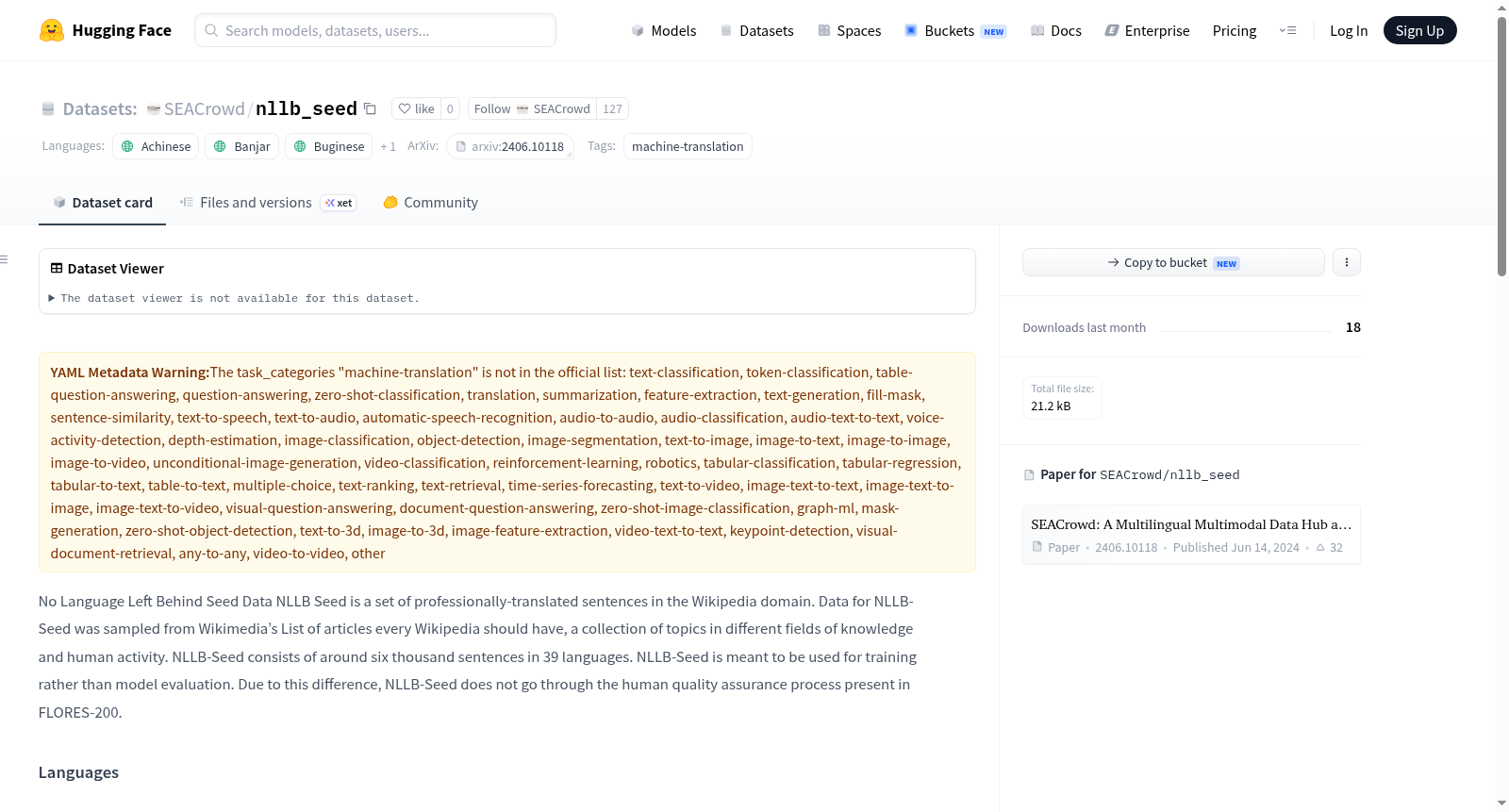This screenshot has width=1509, height=812.
Task: Open the Docs page
Action: [x=1055, y=30]
